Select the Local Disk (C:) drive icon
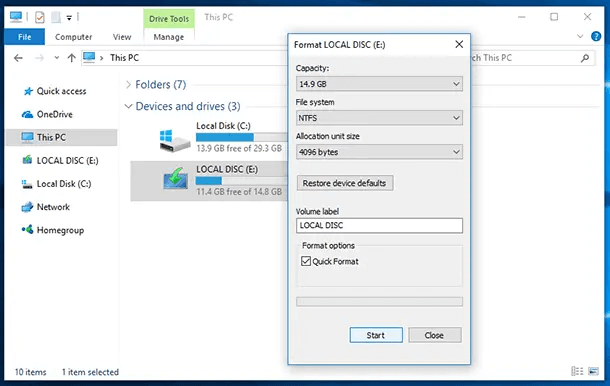The image size is (610, 386). click(175, 140)
